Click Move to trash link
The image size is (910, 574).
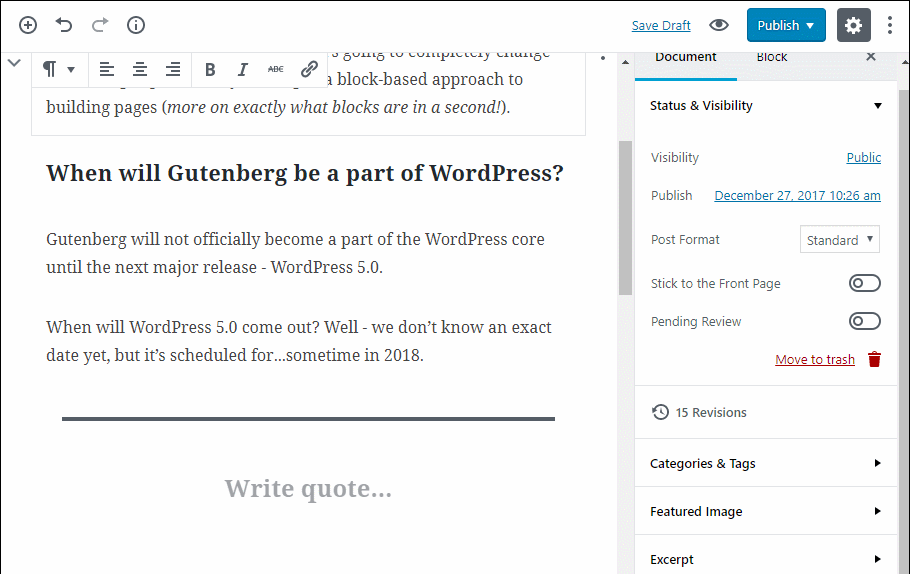point(815,359)
